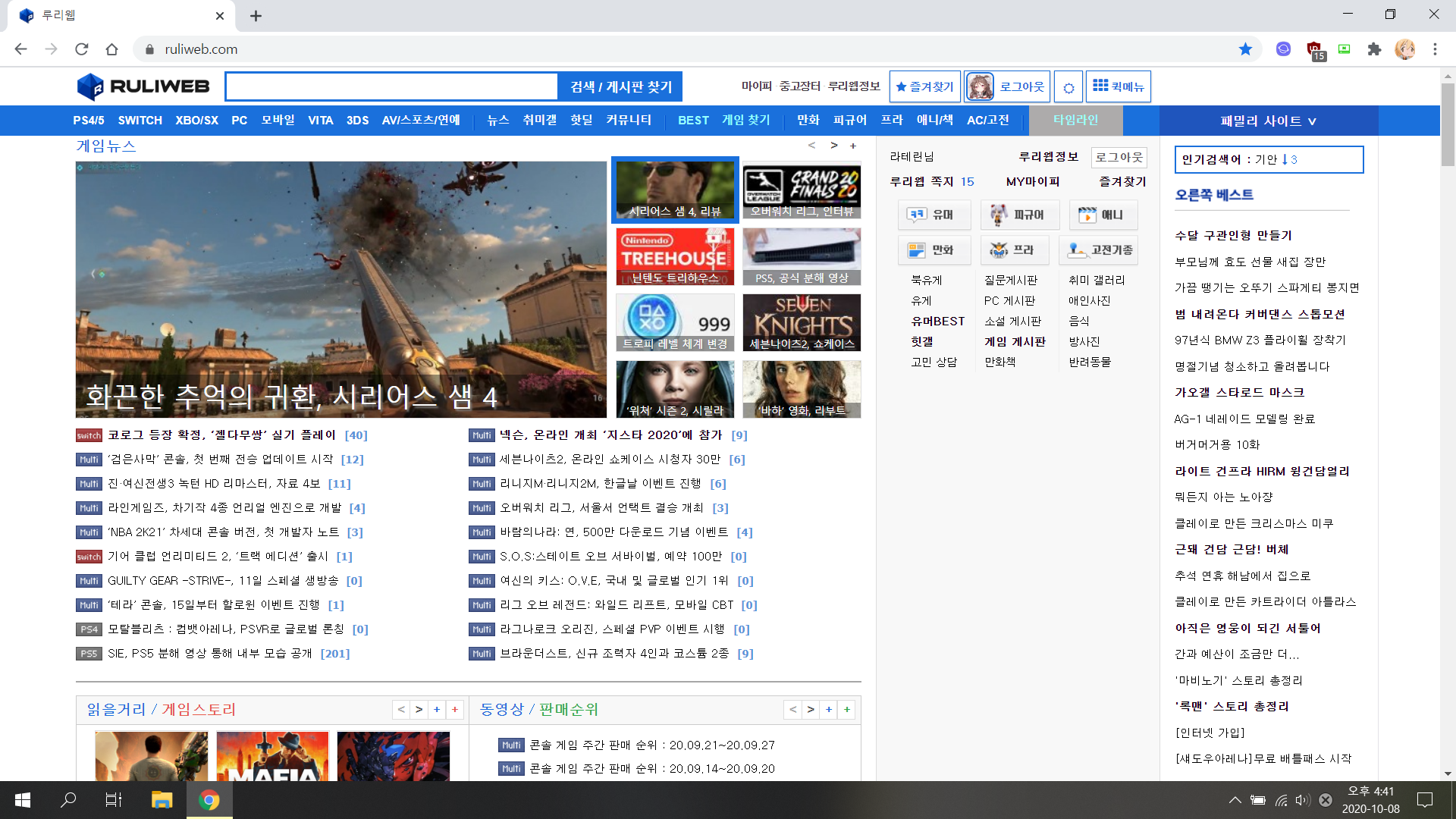
Task: Expand game news with plus button
Action: (853, 146)
